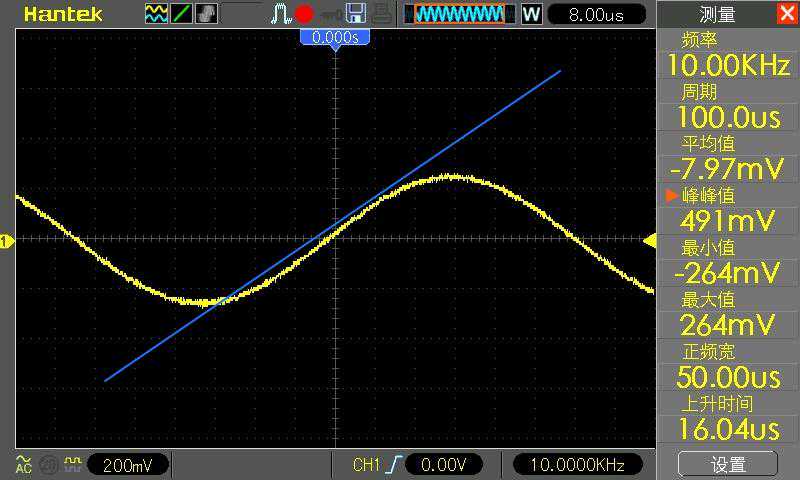Click the waveform memory overview bar

(x=459, y=14)
